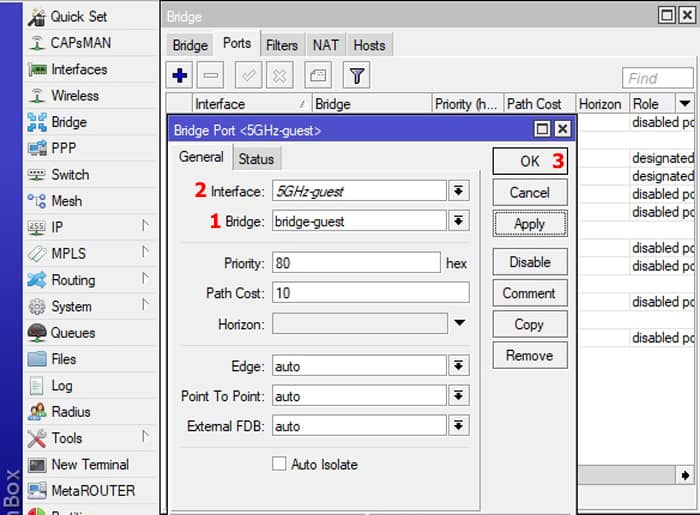Open the Interface dropdown arrow

tap(458, 191)
